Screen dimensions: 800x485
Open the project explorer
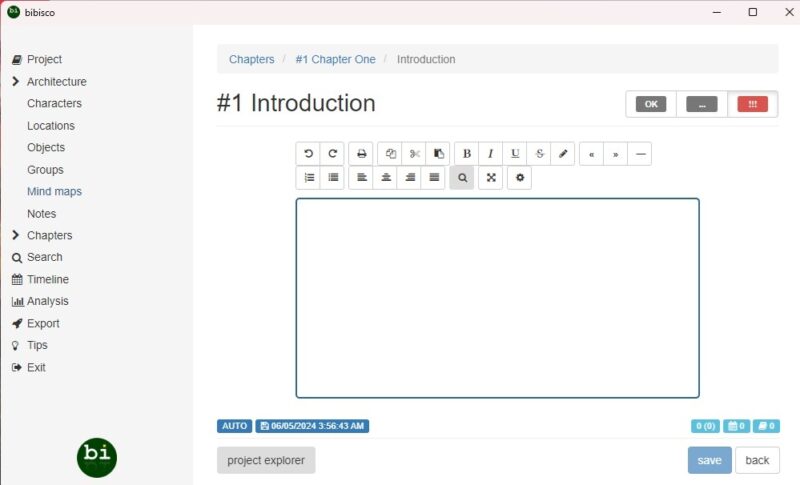pyautogui.click(x=266, y=460)
